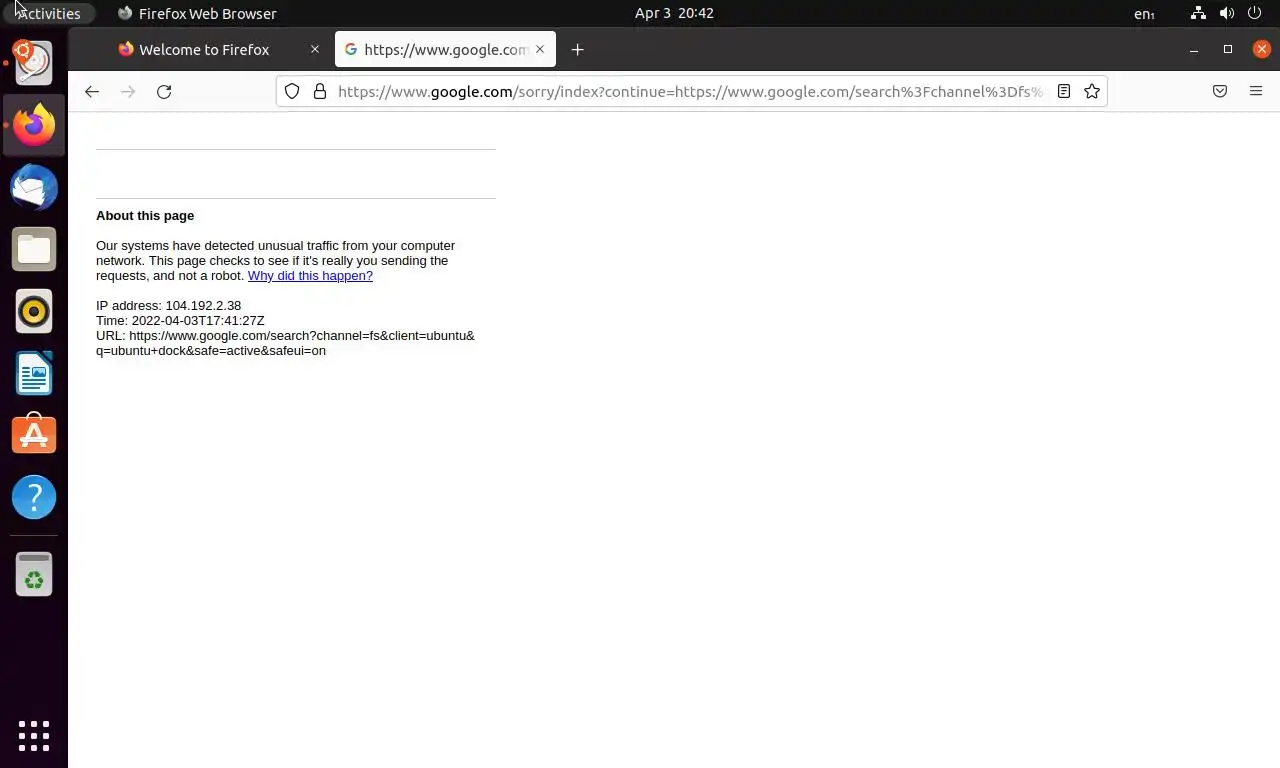Launch Ubuntu installer from dock
Image resolution: width=1280 pixels, height=768 pixels.
[x=34, y=63]
